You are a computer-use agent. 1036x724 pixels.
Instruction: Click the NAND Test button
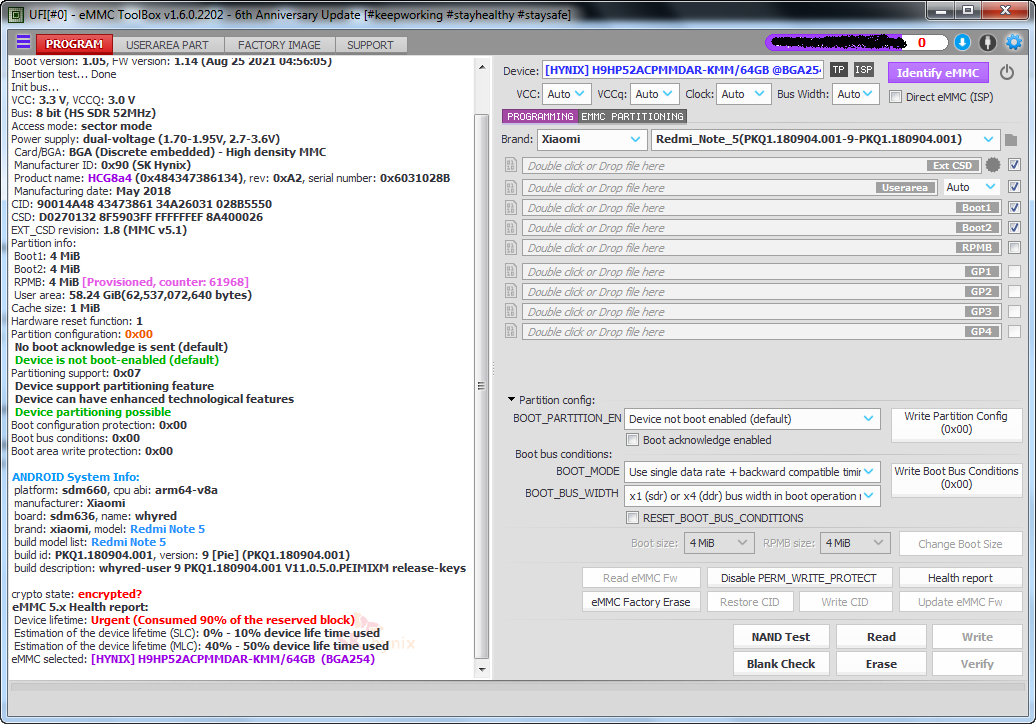coord(780,637)
